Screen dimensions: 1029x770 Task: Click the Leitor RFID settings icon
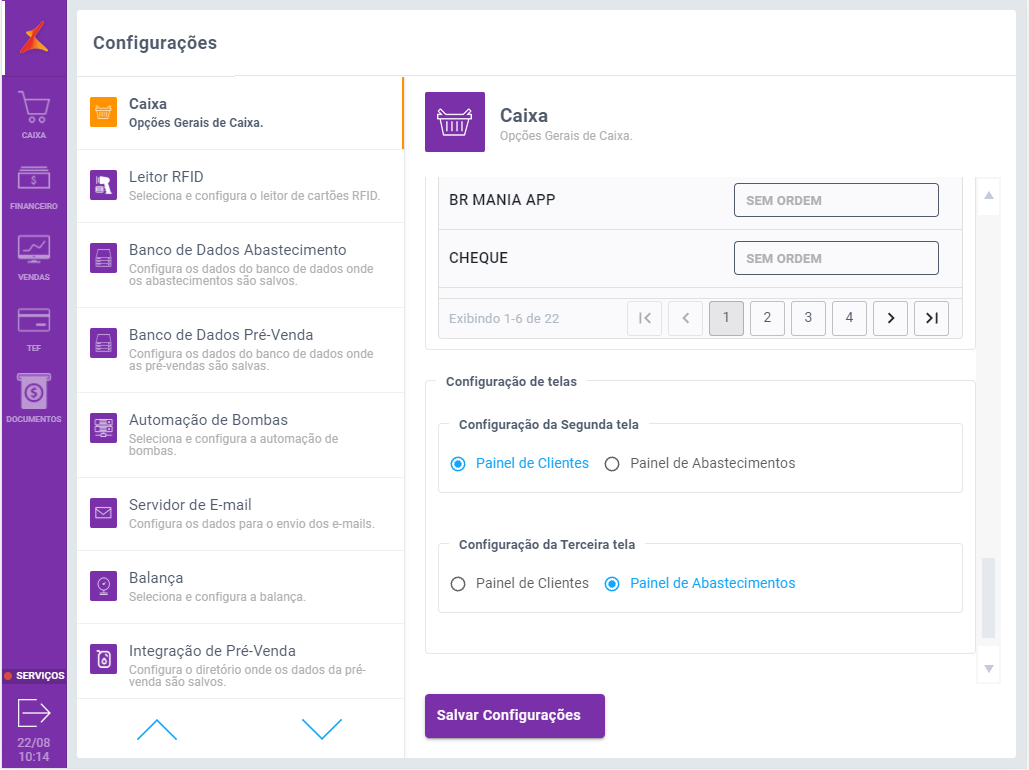tap(104, 185)
